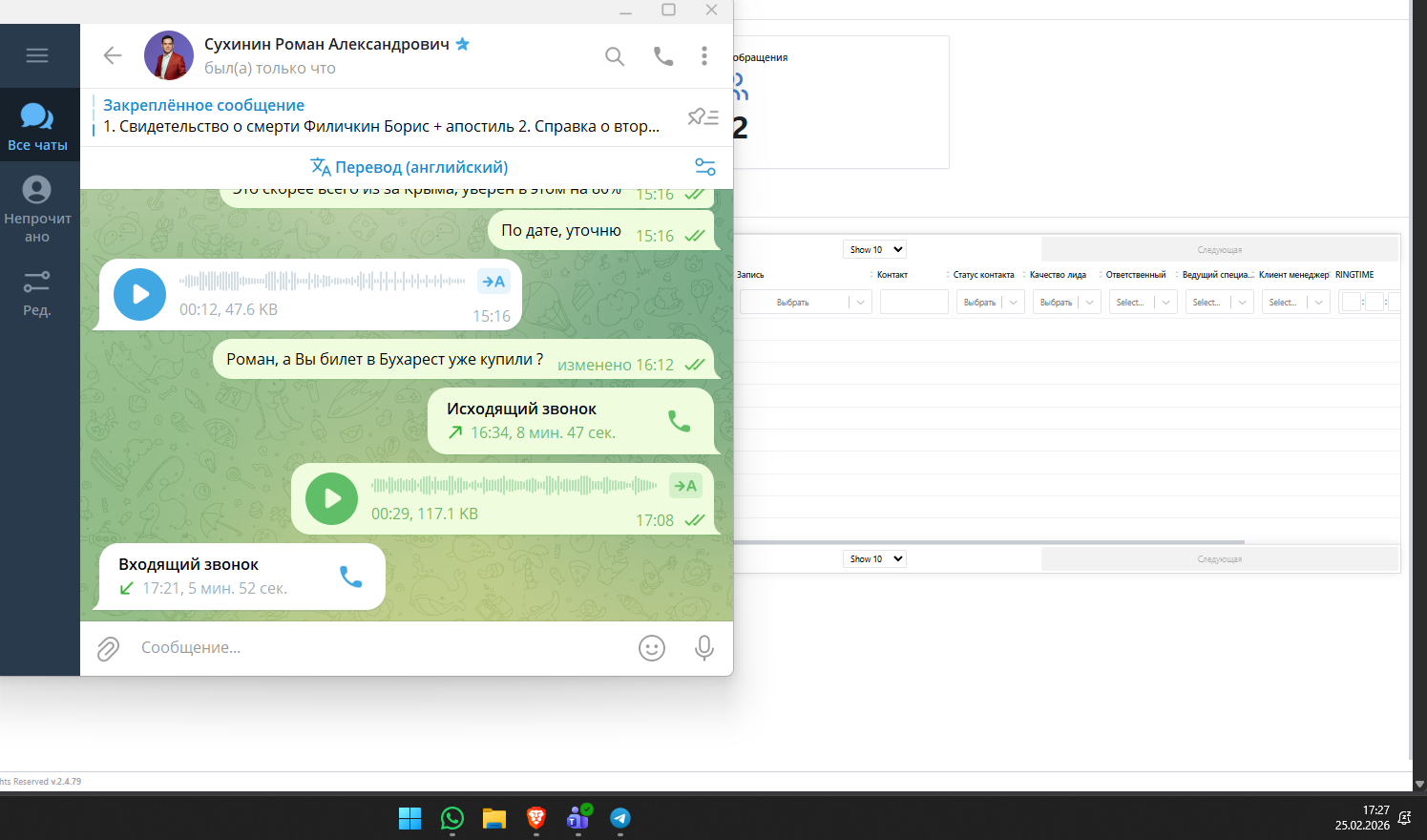The height and width of the screenshot is (840, 1427).
Task: Click the first RINGTIME filter box
Action: pos(1351,303)
